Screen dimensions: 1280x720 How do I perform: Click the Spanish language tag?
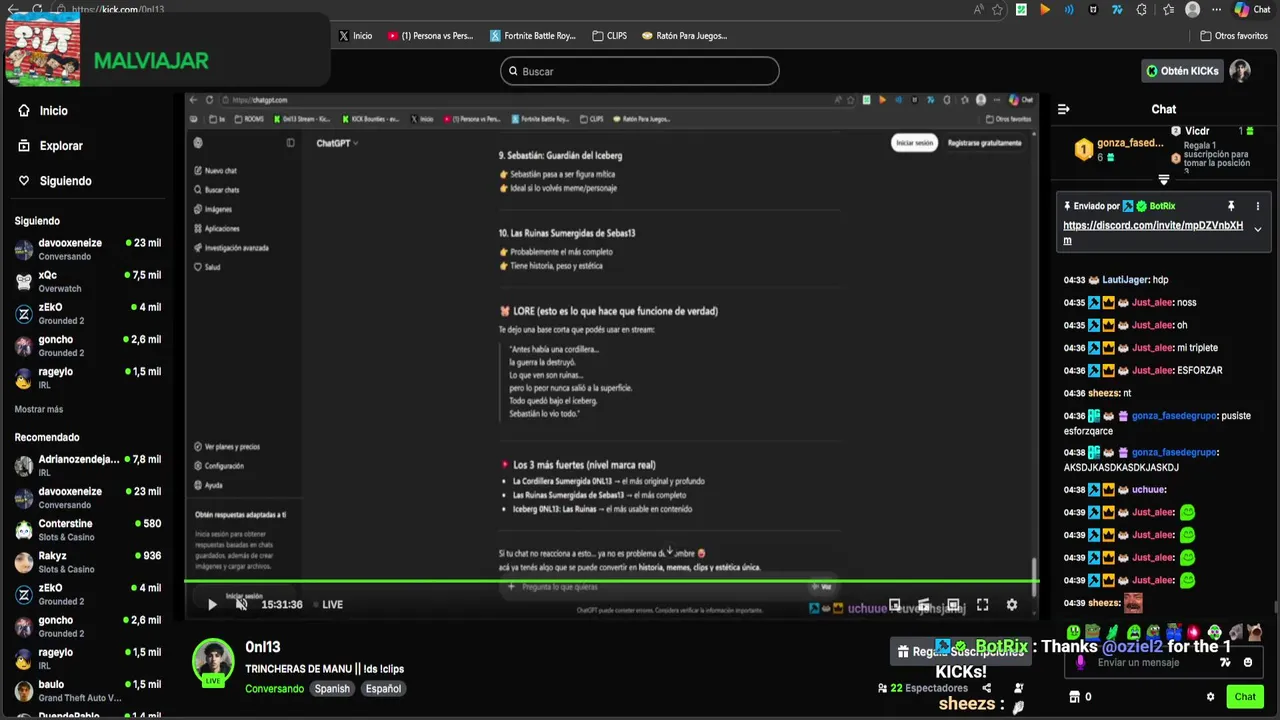pyautogui.click(x=332, y=689)
